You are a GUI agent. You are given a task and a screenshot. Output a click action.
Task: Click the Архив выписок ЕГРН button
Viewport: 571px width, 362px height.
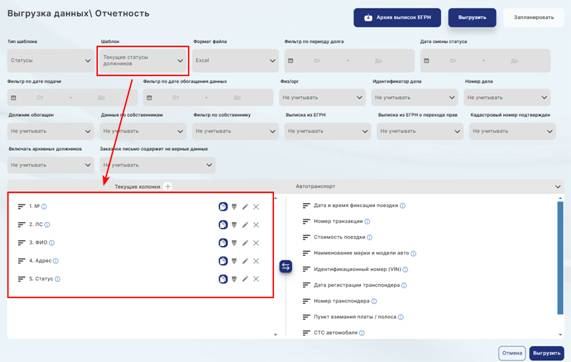[x=397, y=18]
